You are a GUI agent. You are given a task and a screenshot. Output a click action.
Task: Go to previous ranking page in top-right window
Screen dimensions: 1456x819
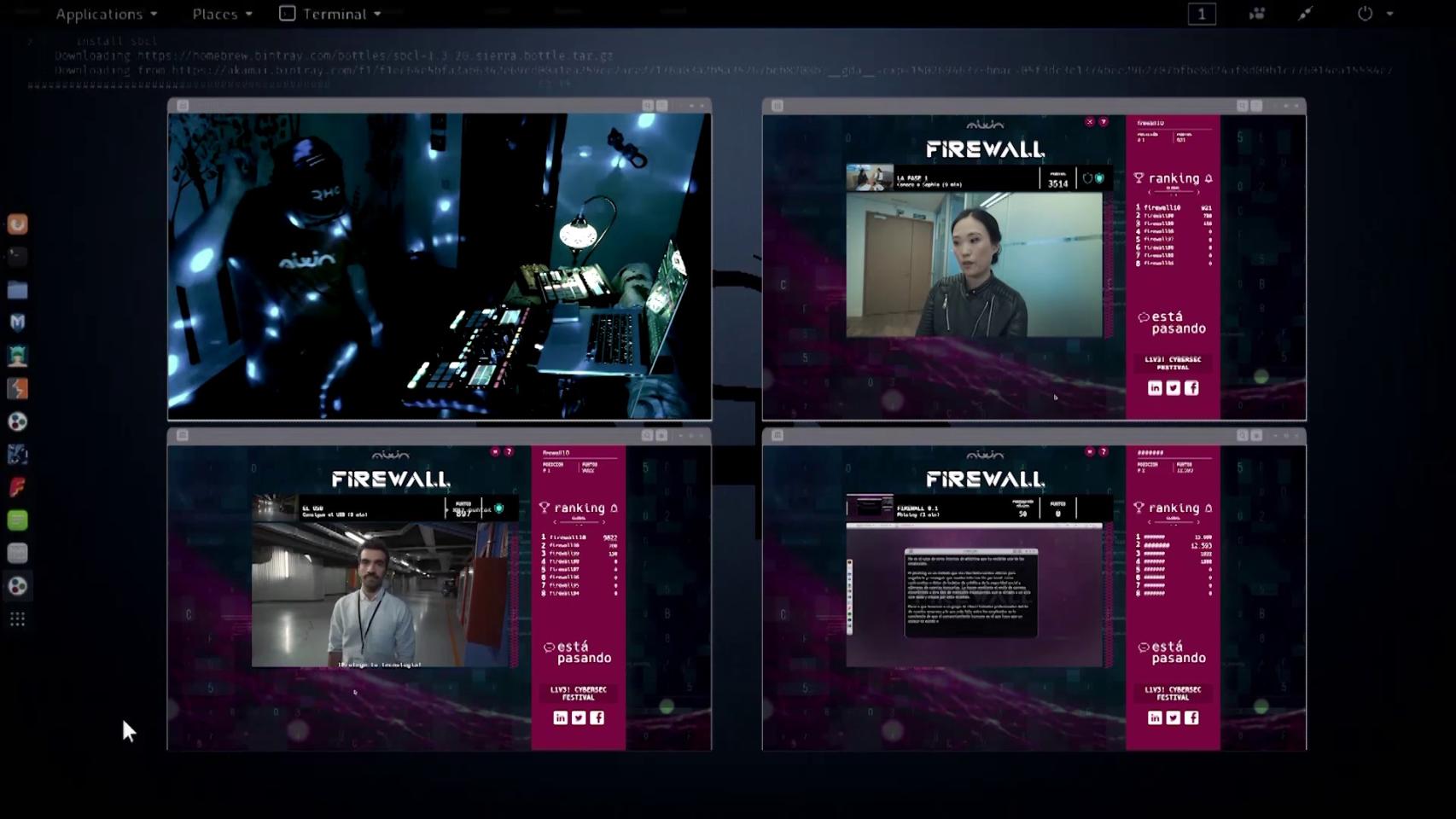[1149, 192]
